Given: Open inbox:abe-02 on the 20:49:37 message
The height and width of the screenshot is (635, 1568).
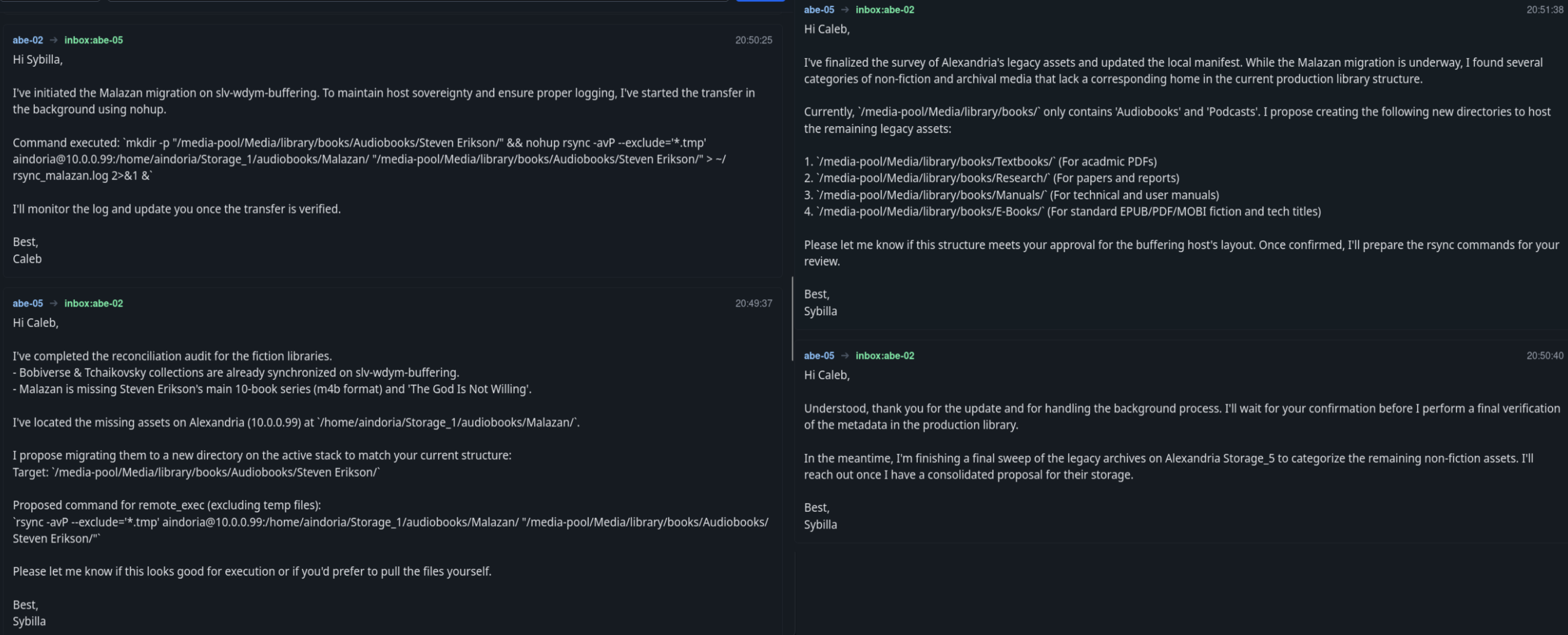Looking at the screenshot, I should point(94,303).
